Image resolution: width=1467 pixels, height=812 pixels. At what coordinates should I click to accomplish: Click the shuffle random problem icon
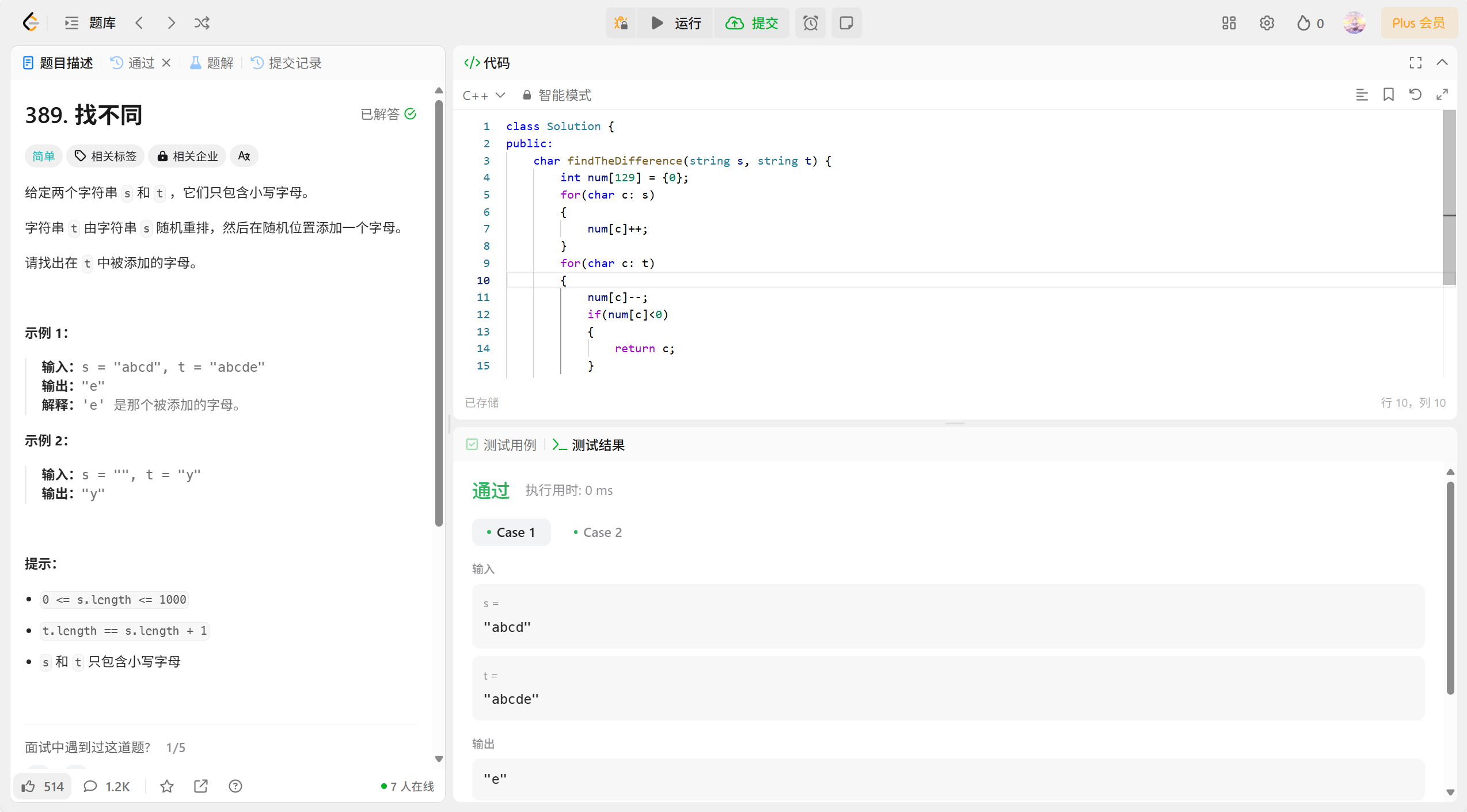[202, 23]
